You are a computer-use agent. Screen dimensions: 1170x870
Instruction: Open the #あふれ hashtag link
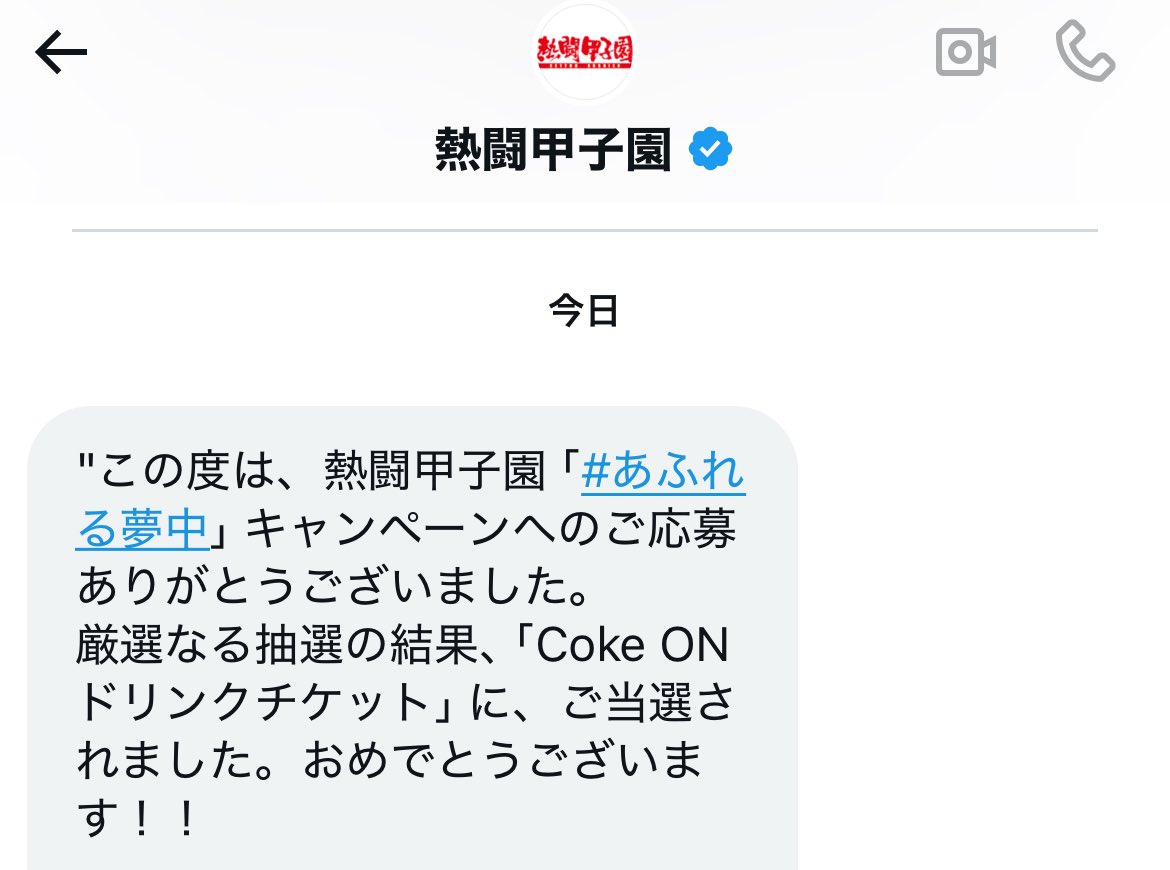click(x=663, y=471)
